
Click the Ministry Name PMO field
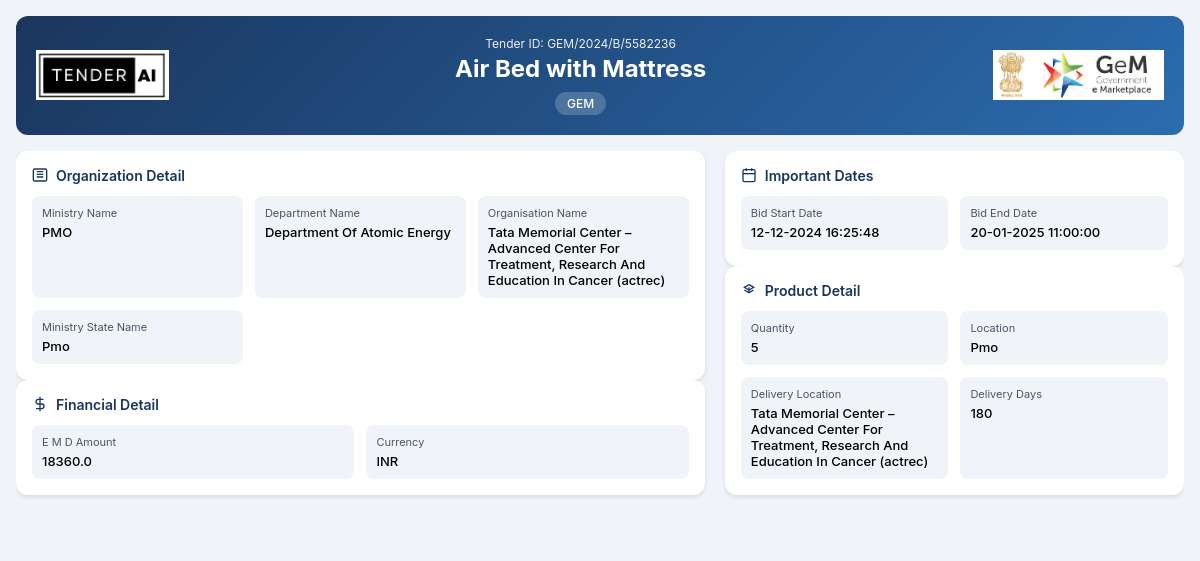(x=137, y=247)
